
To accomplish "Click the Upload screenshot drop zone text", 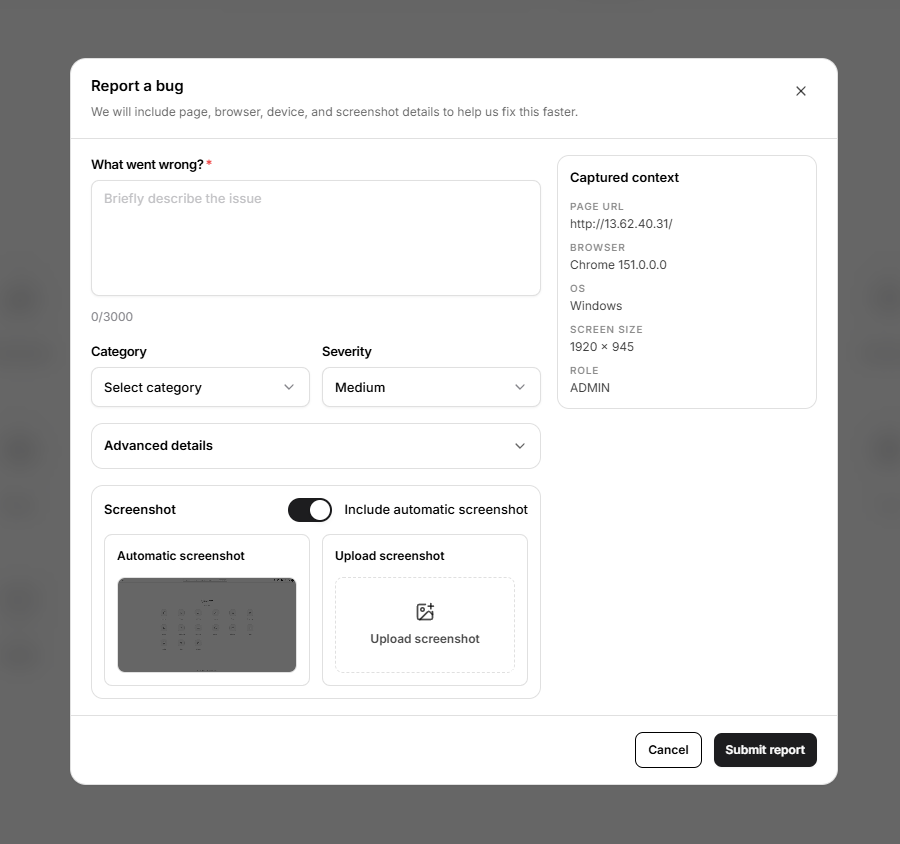I will (x=425, y=639).
